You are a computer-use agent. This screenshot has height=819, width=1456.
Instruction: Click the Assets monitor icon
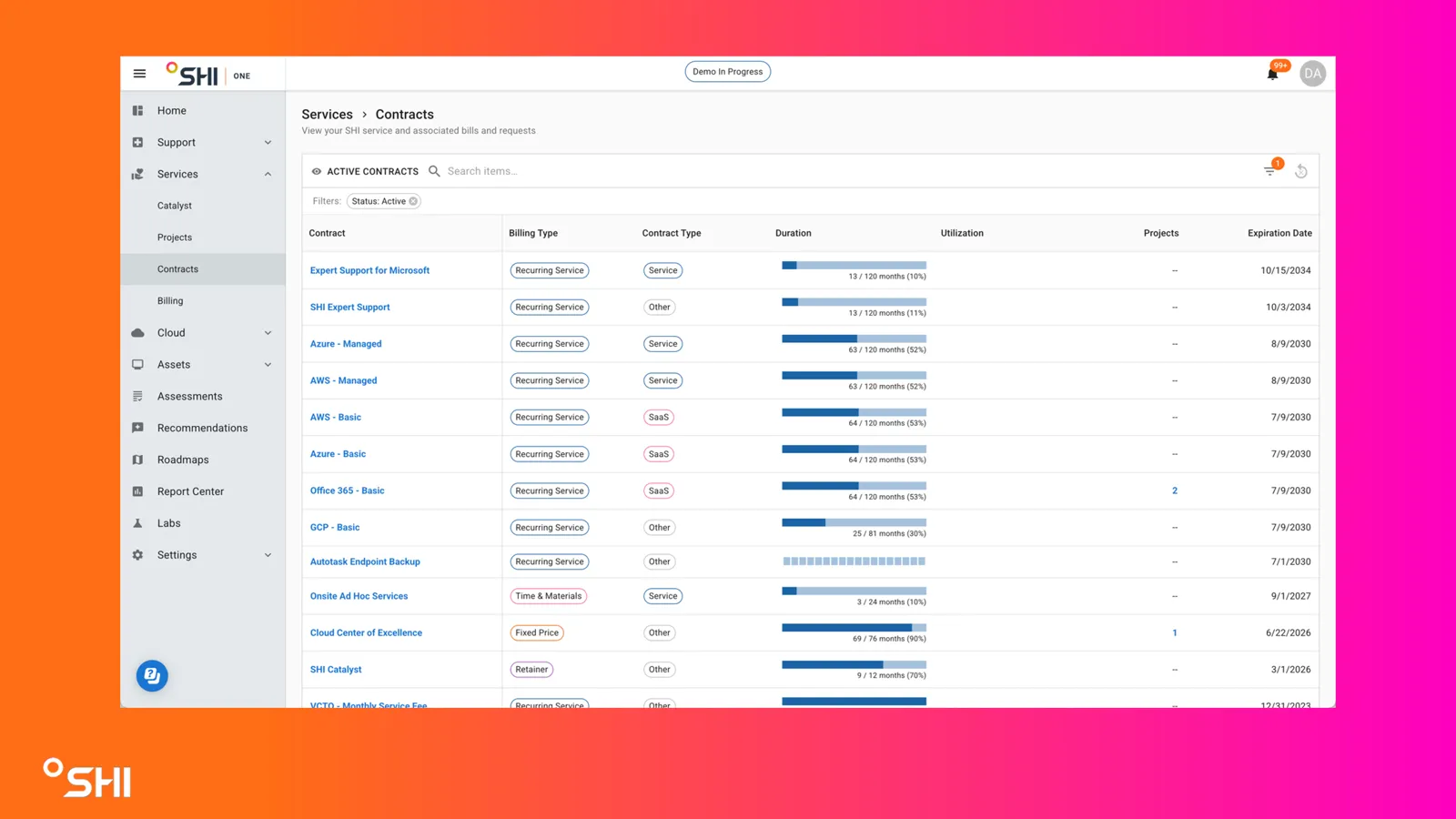(x=137, y=365)
